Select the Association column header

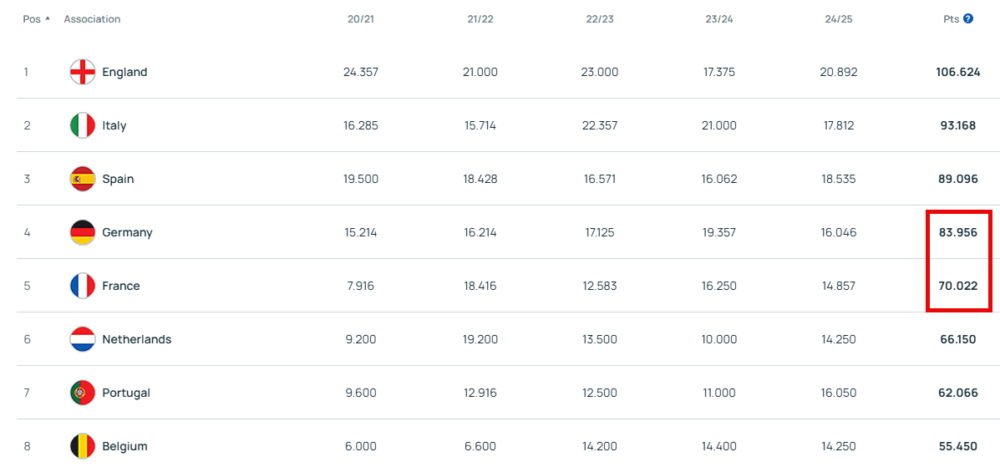pyautogui.click(x=92, y=19)
